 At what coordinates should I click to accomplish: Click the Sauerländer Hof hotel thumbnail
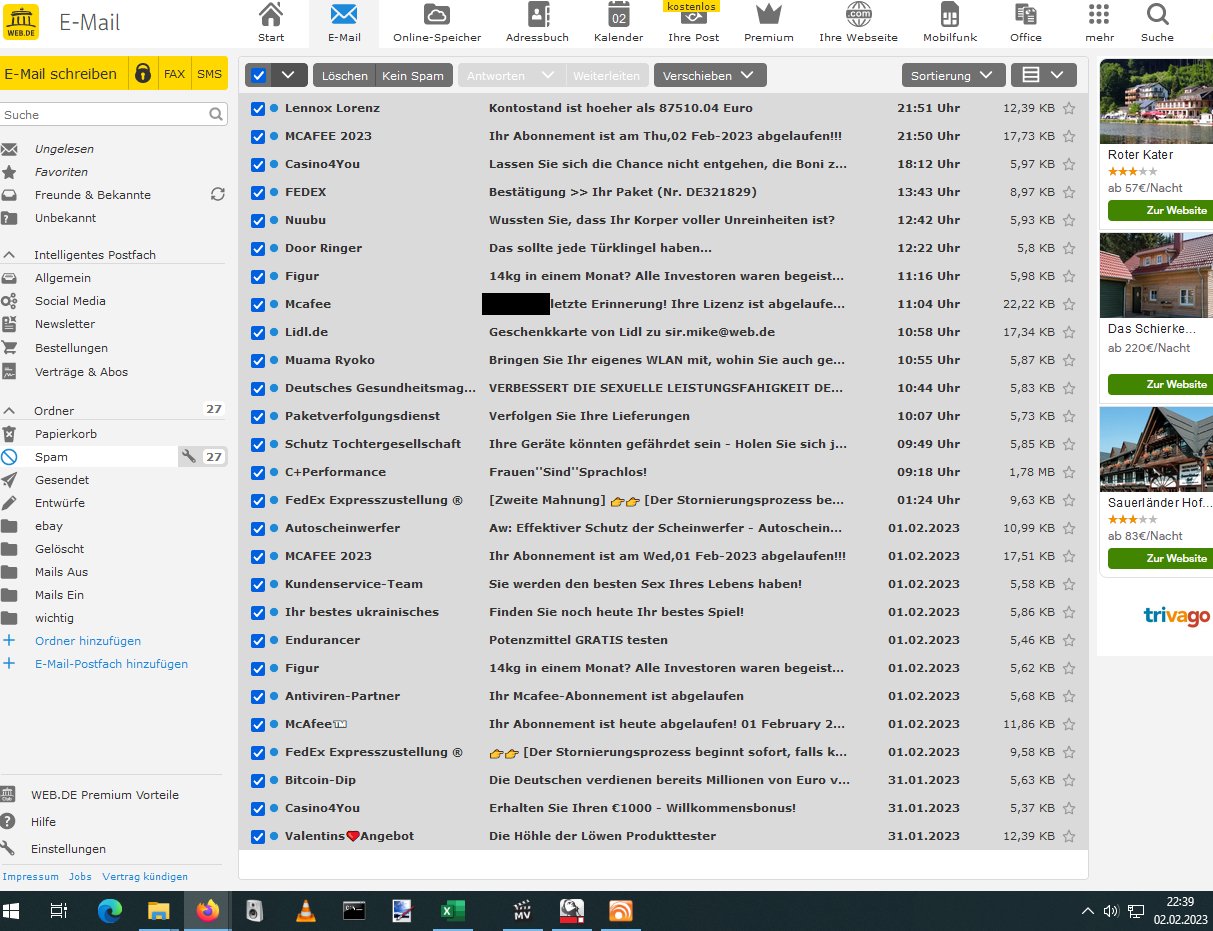coord(1156,449)
